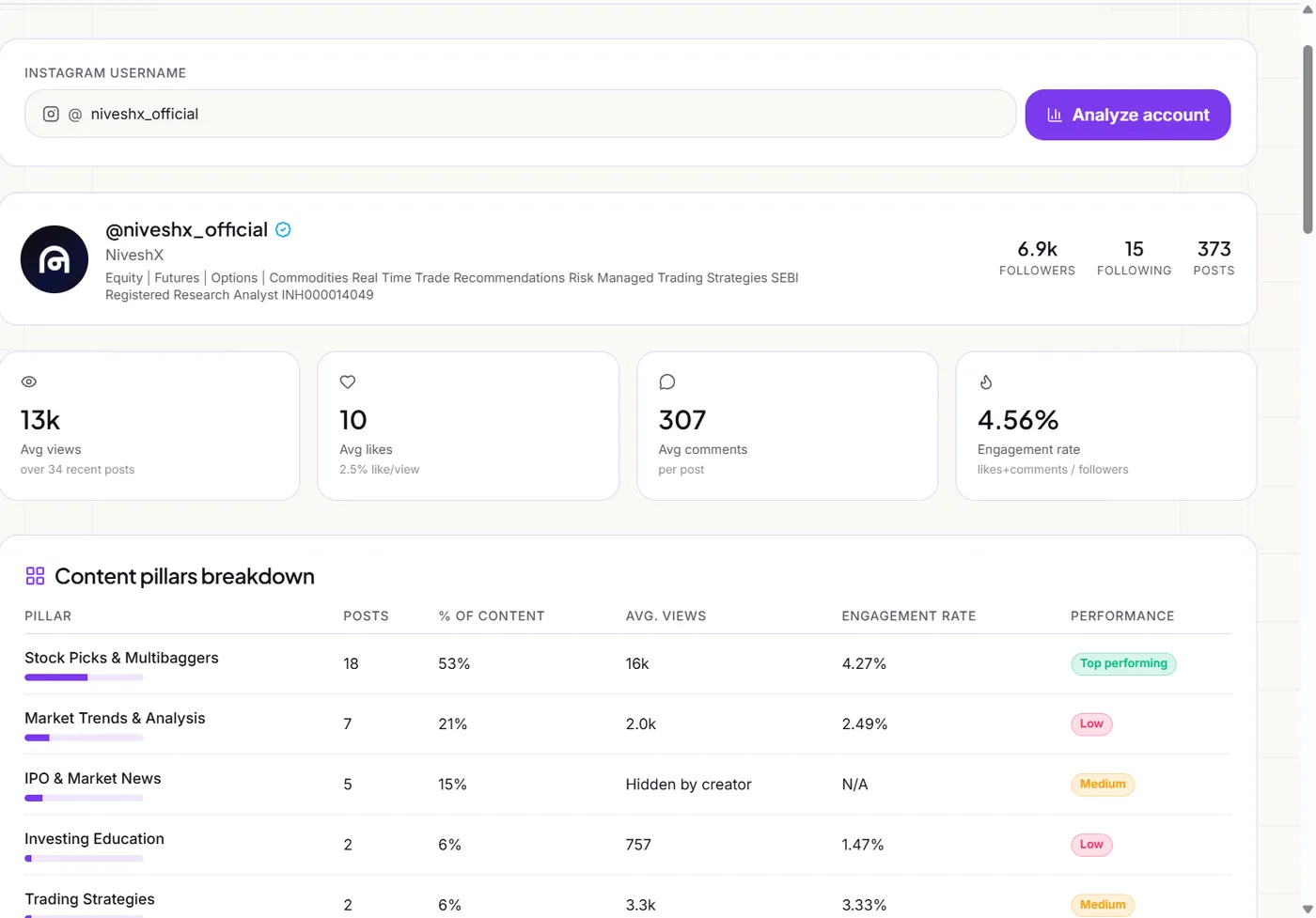
Task: Click the flame icon on Engagement rate card
Action: 986,381
